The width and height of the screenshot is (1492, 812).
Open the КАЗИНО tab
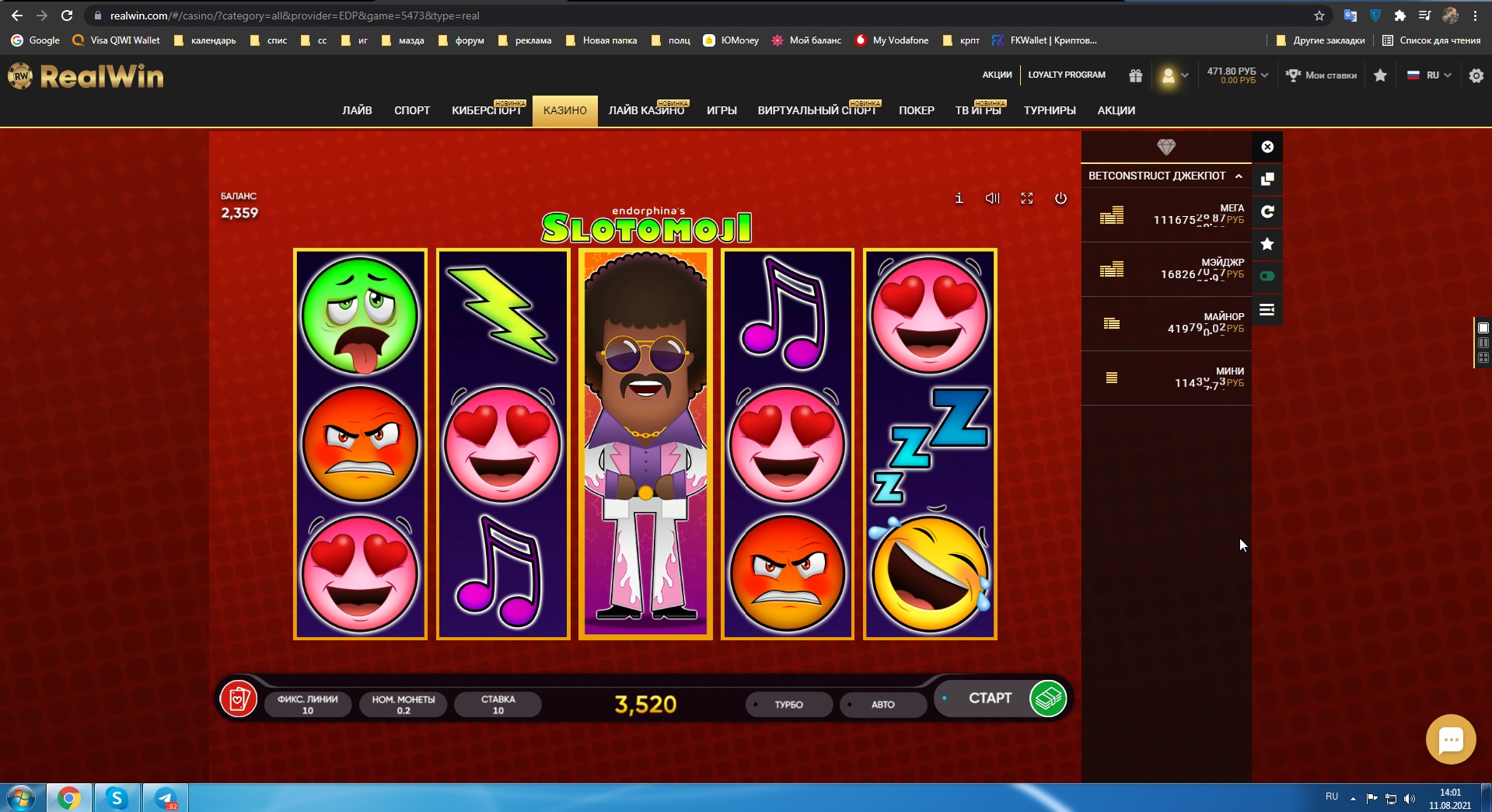pyautogui.click(x=565, y=110)
